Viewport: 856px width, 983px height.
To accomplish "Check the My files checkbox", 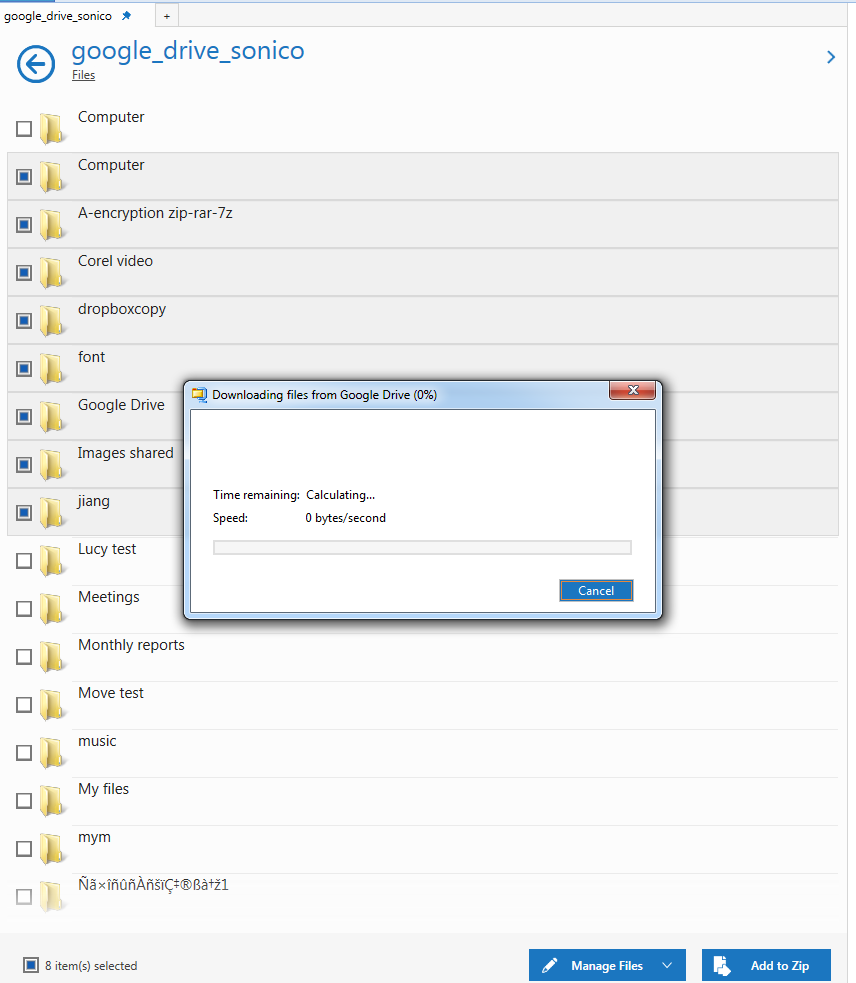I will (x=24, y=801).
